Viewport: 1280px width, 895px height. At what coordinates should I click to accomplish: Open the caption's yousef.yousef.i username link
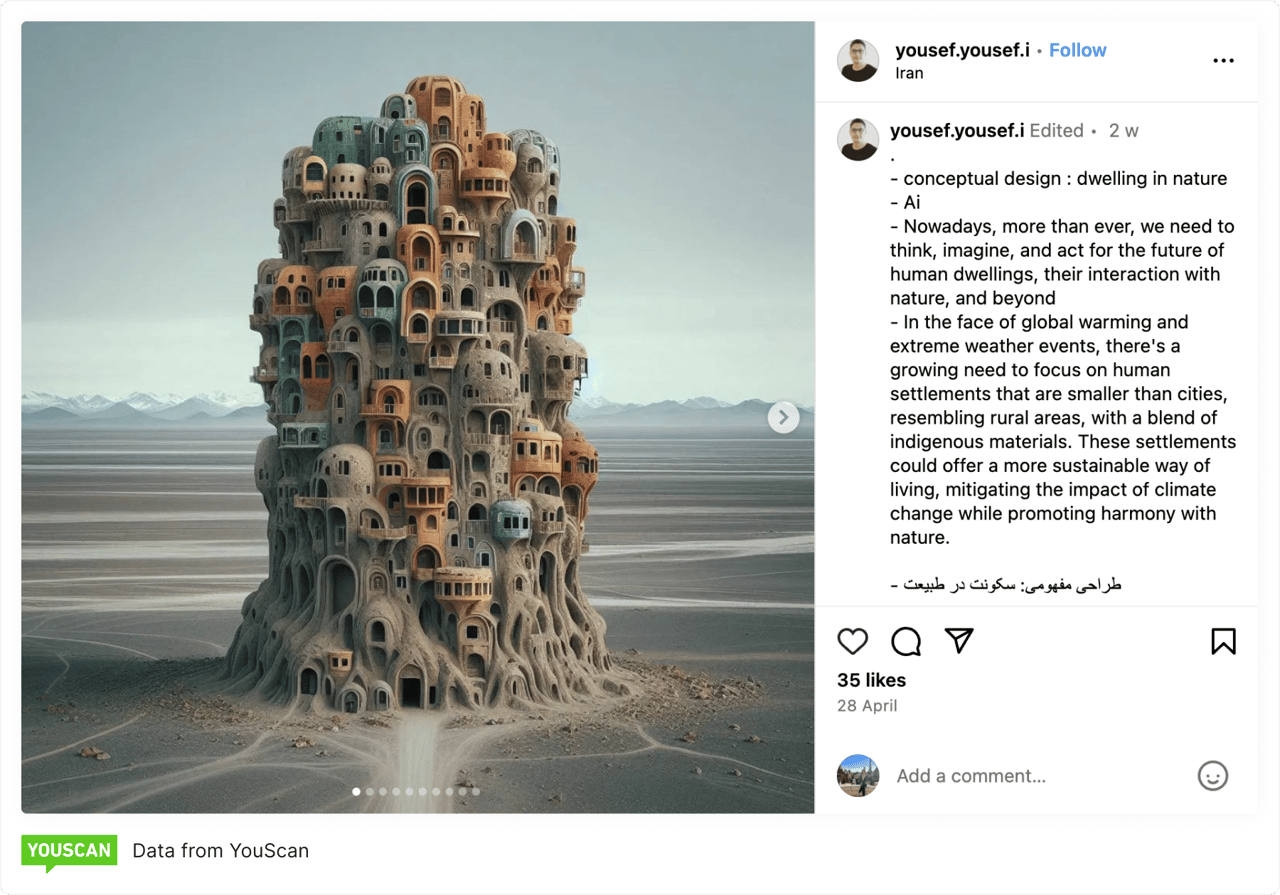click(957, 130)
